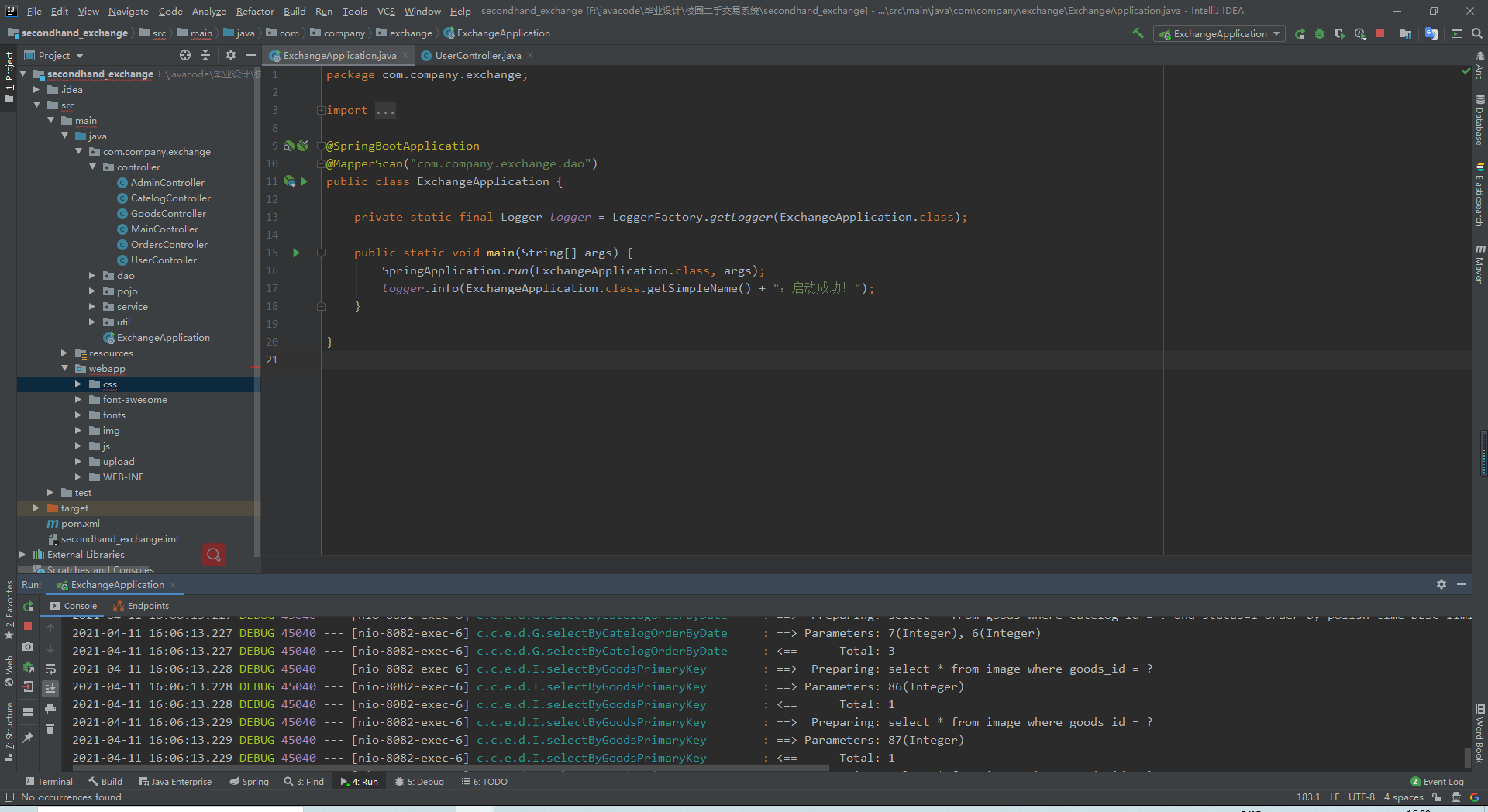Expand the resources folder
Image resolution: width=1488 pixels, height=812 pixels.
tap(64, 353)
